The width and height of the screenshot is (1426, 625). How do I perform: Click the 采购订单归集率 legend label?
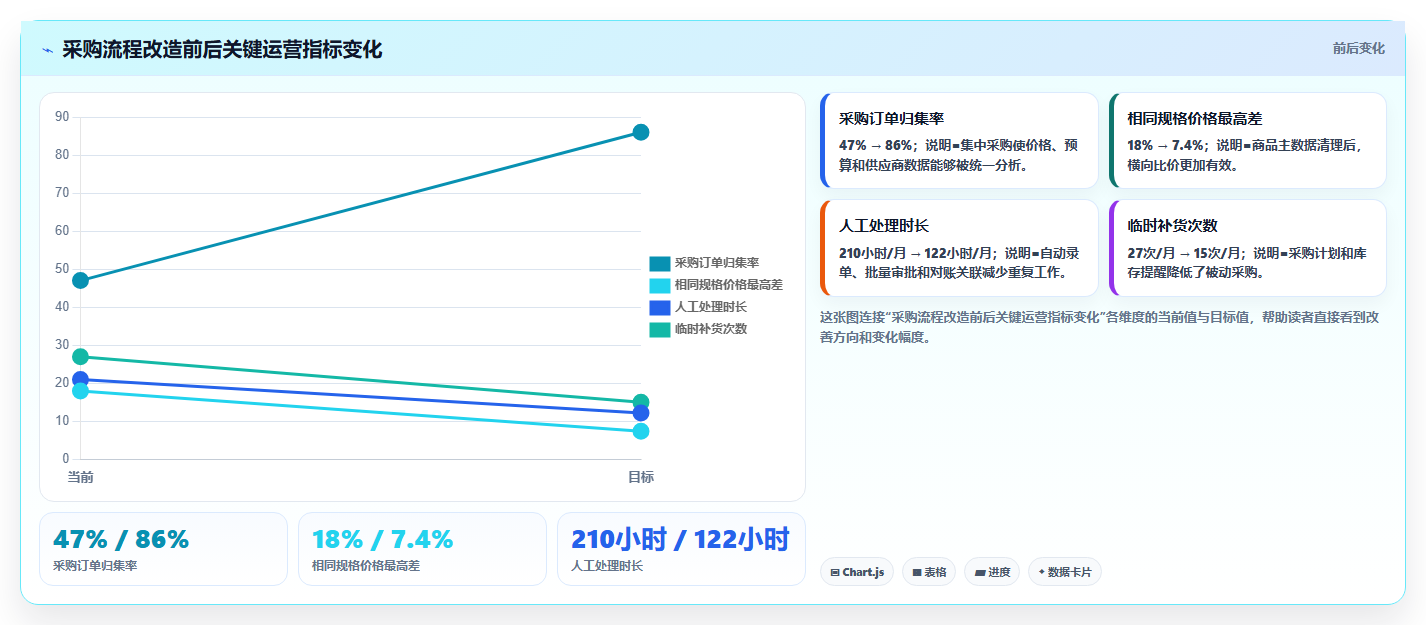pos(717,263)
